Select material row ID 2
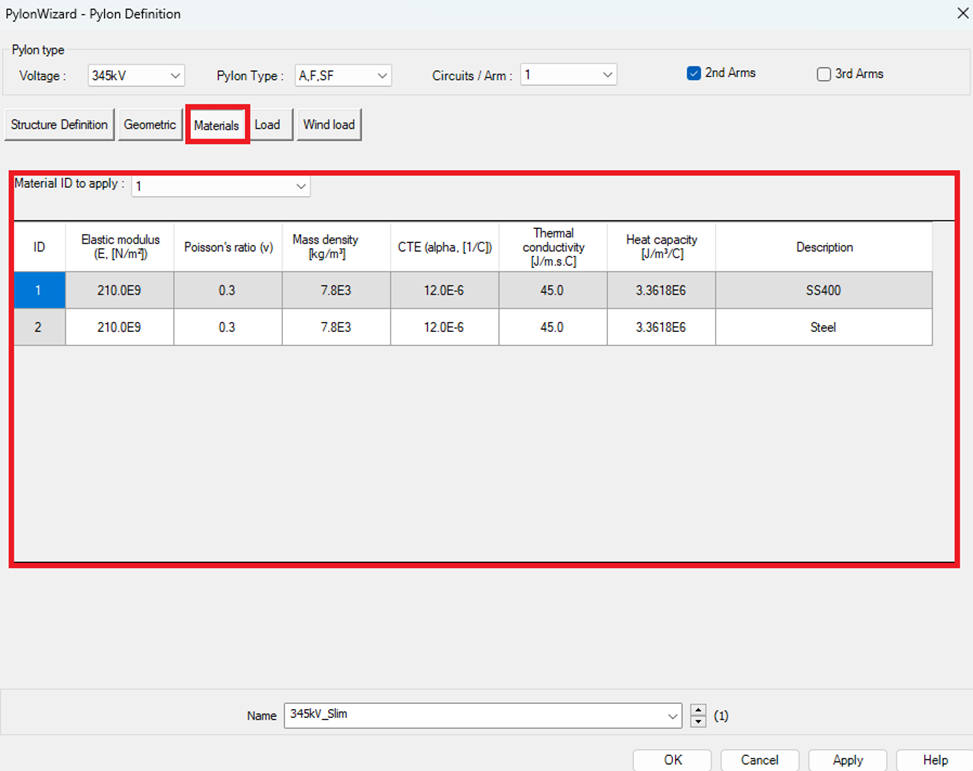The width and height of the screenshot is (973, 771). (x=39, y=327)
